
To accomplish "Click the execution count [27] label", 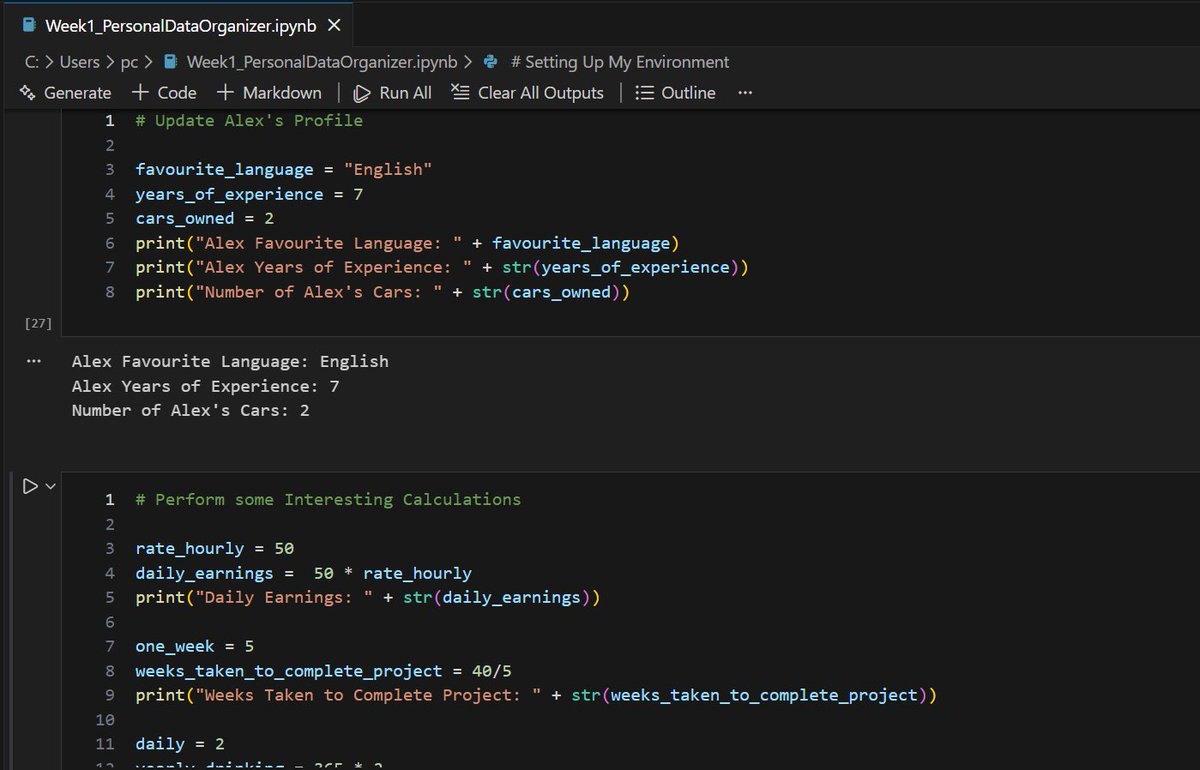I will pos(39,322).
